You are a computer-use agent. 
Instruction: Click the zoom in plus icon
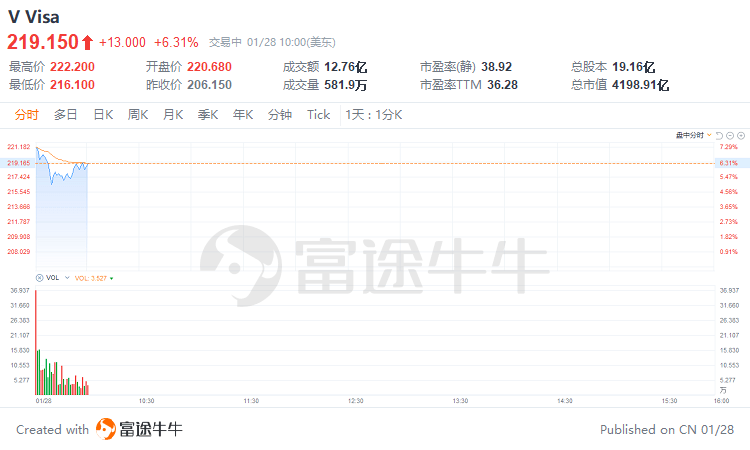tap(741, 134)
